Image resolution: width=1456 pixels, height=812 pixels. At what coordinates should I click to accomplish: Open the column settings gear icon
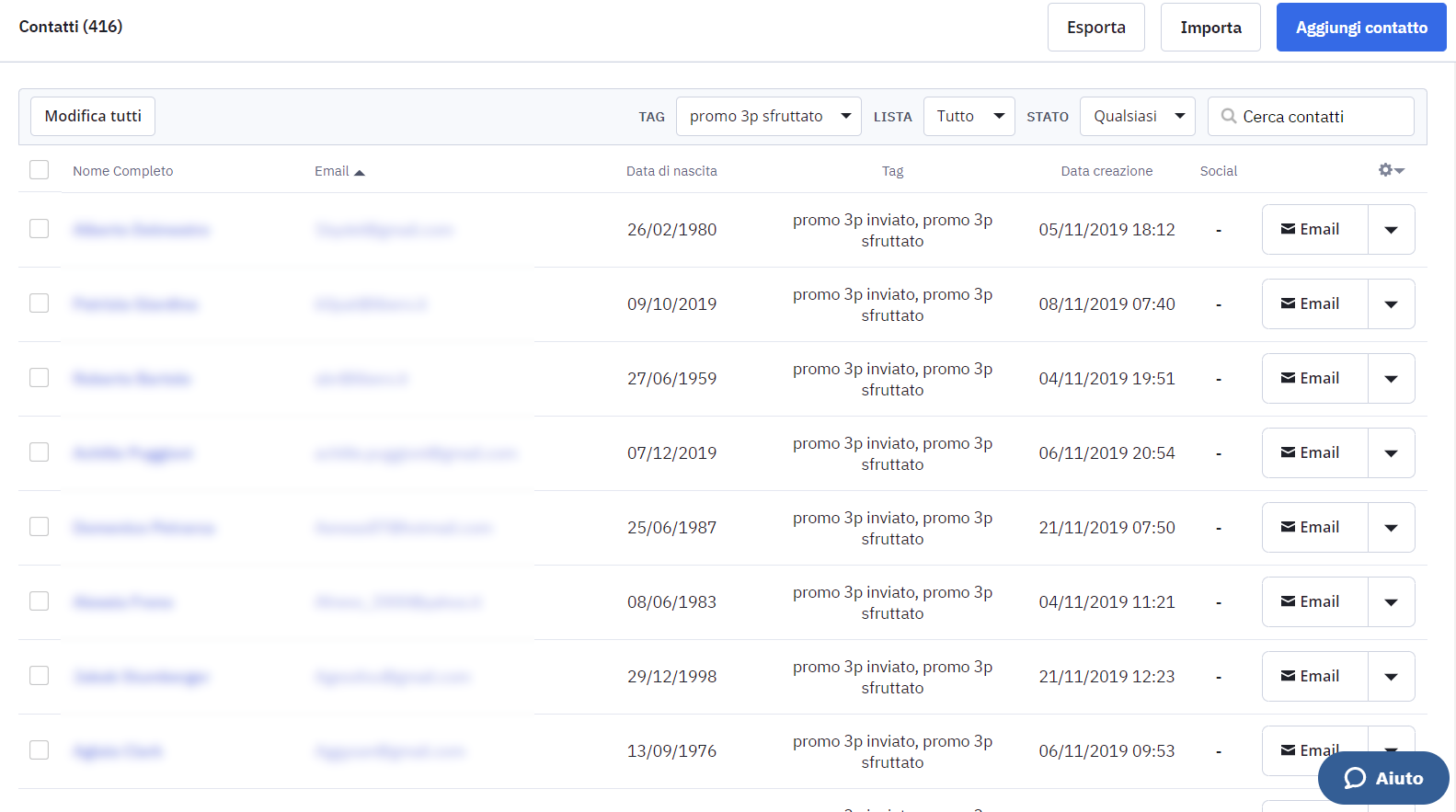[x=1391, y=170]
